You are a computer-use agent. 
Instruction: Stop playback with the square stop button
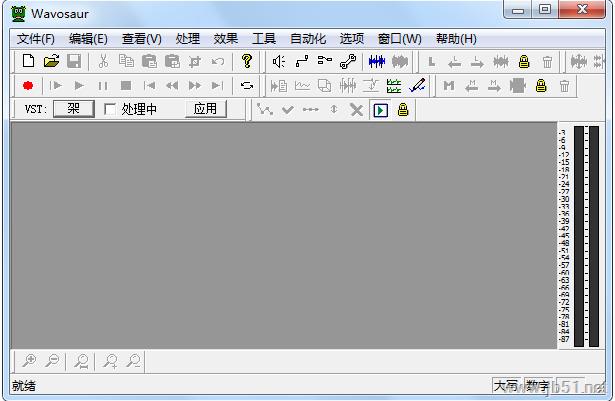[126, 85]
